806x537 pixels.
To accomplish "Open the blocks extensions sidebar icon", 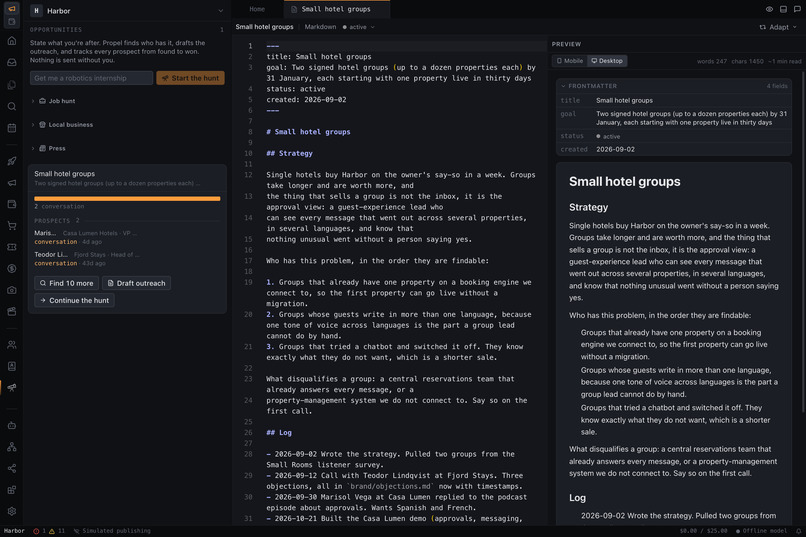I will pos(11,490).
